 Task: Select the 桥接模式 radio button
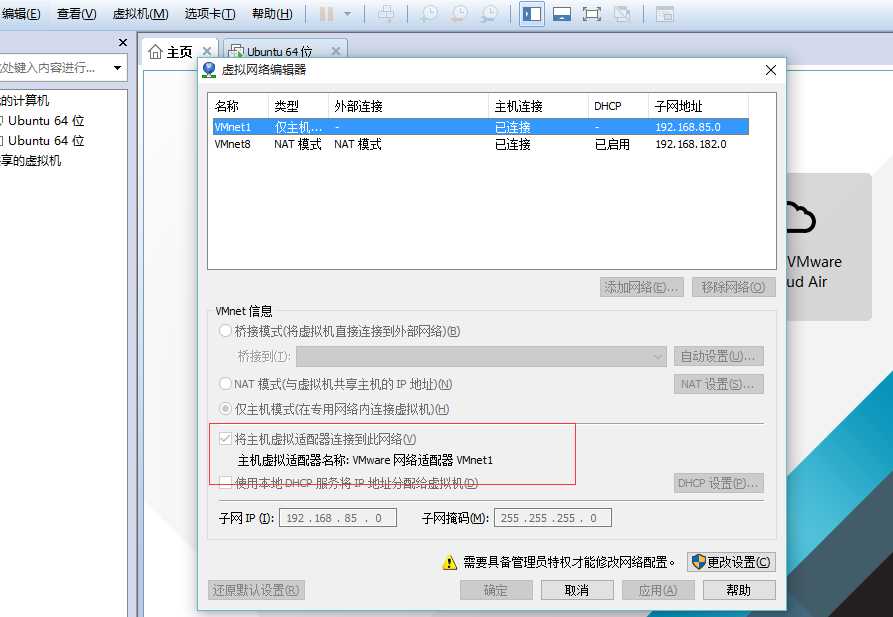point(226,330)
